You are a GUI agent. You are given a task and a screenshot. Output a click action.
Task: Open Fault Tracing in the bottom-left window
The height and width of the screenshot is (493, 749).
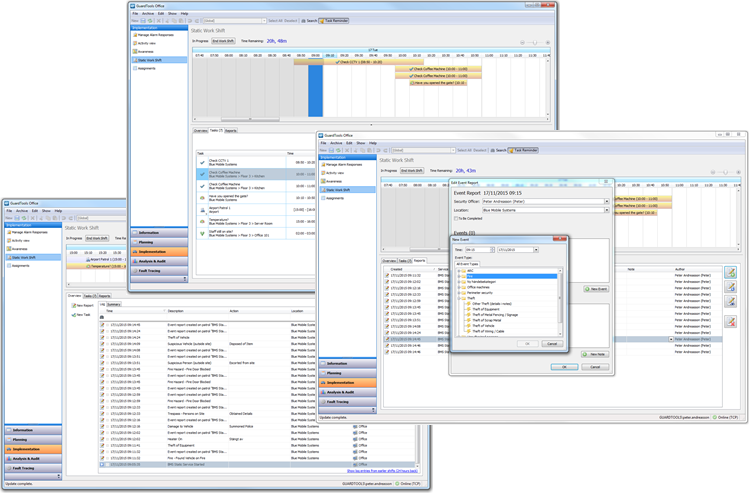[x=33, y=468]
